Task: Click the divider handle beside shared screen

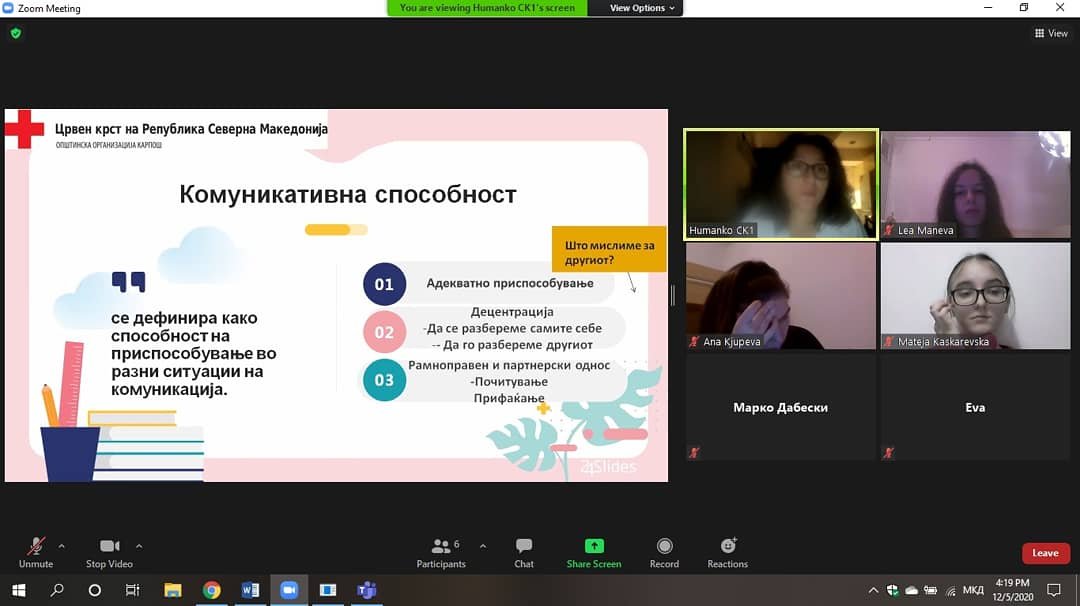Action: (673, 295)
